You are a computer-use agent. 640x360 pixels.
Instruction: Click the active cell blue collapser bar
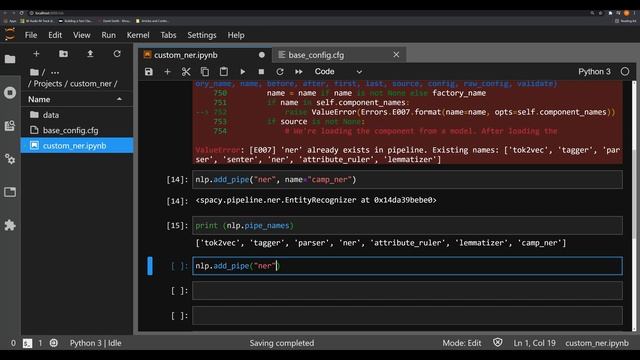click(x=150, y=266)
